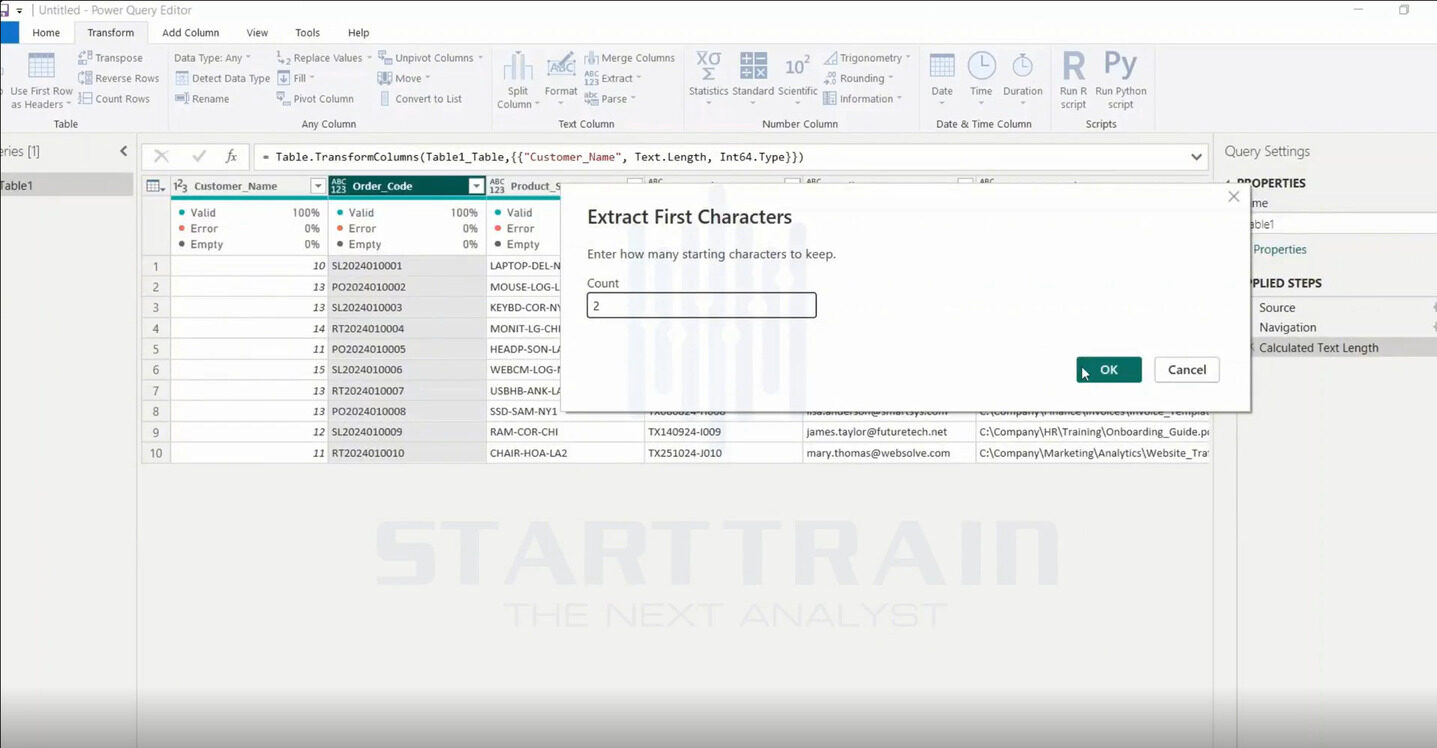
Task: Click the Duration stopwatch icon
Action: (x=1022, y=66)
